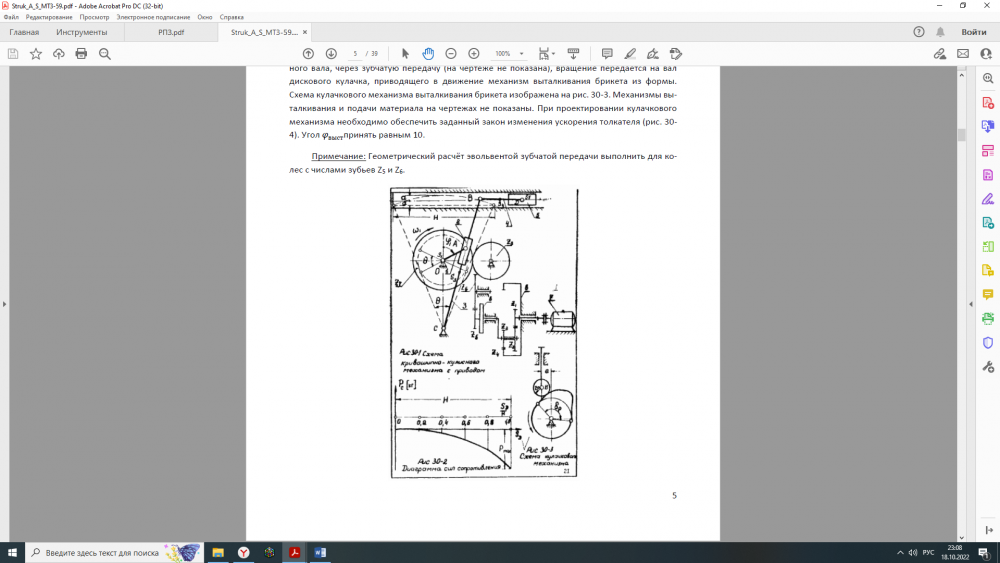Open the More Tools wrench icon
1000x563 pixels.
click(988, 367)
